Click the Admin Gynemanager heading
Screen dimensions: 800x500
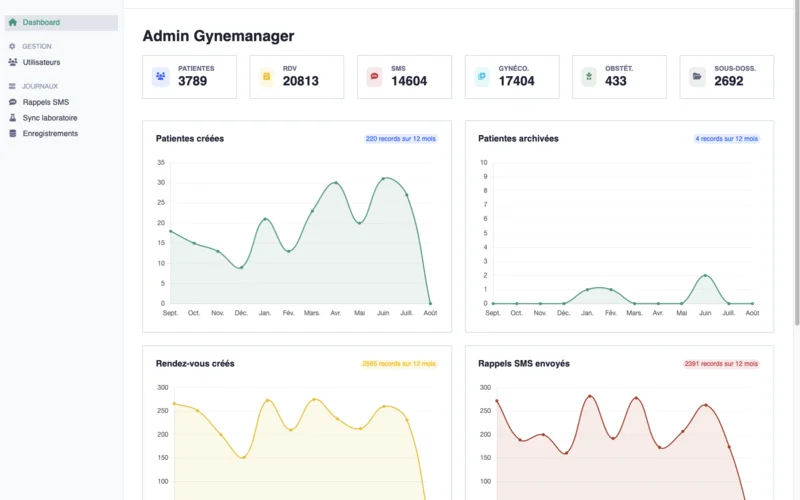click(x=218, y=36)
